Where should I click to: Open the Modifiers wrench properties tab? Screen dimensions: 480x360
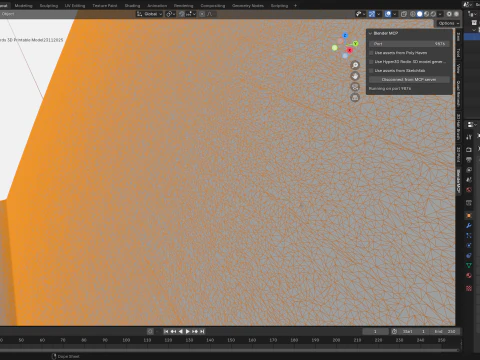click(x=469, y=226)
